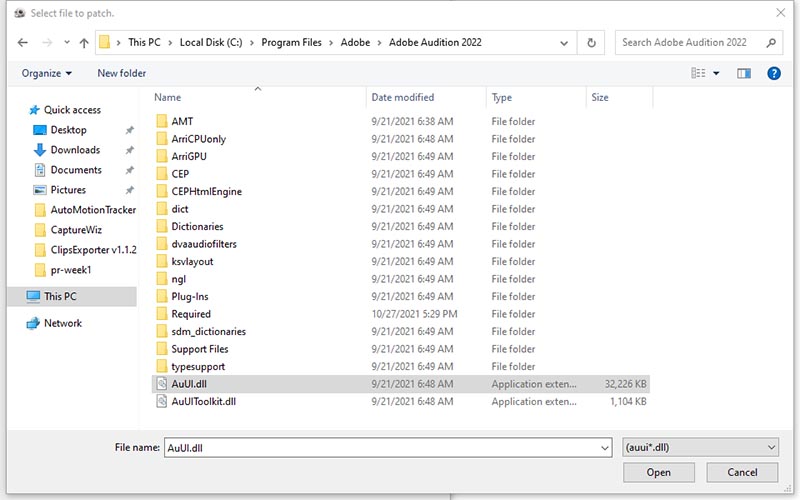
Task: Sort by Size column header
Action: (599, 97)
